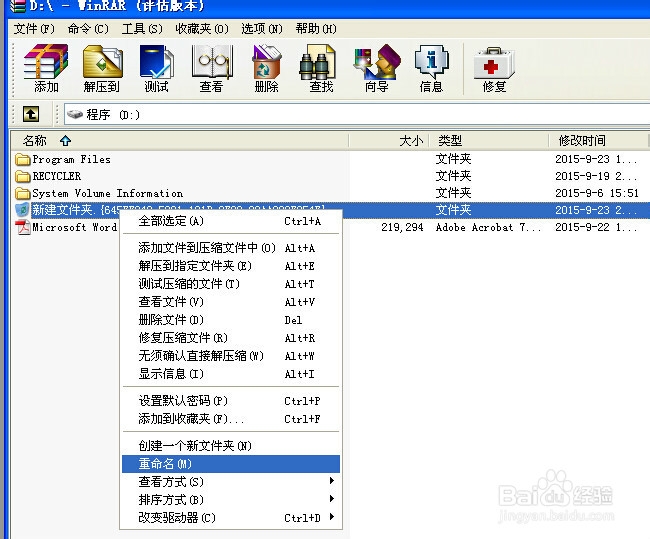Screen dimensions: 650x539
Task: Open the 命令(C) menu
Action: coord(88,29)
